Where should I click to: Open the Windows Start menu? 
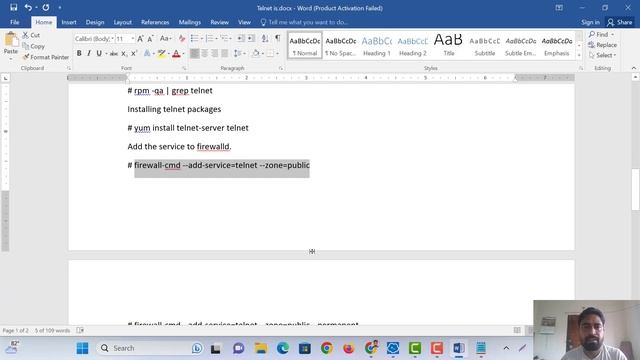point(82,348)
